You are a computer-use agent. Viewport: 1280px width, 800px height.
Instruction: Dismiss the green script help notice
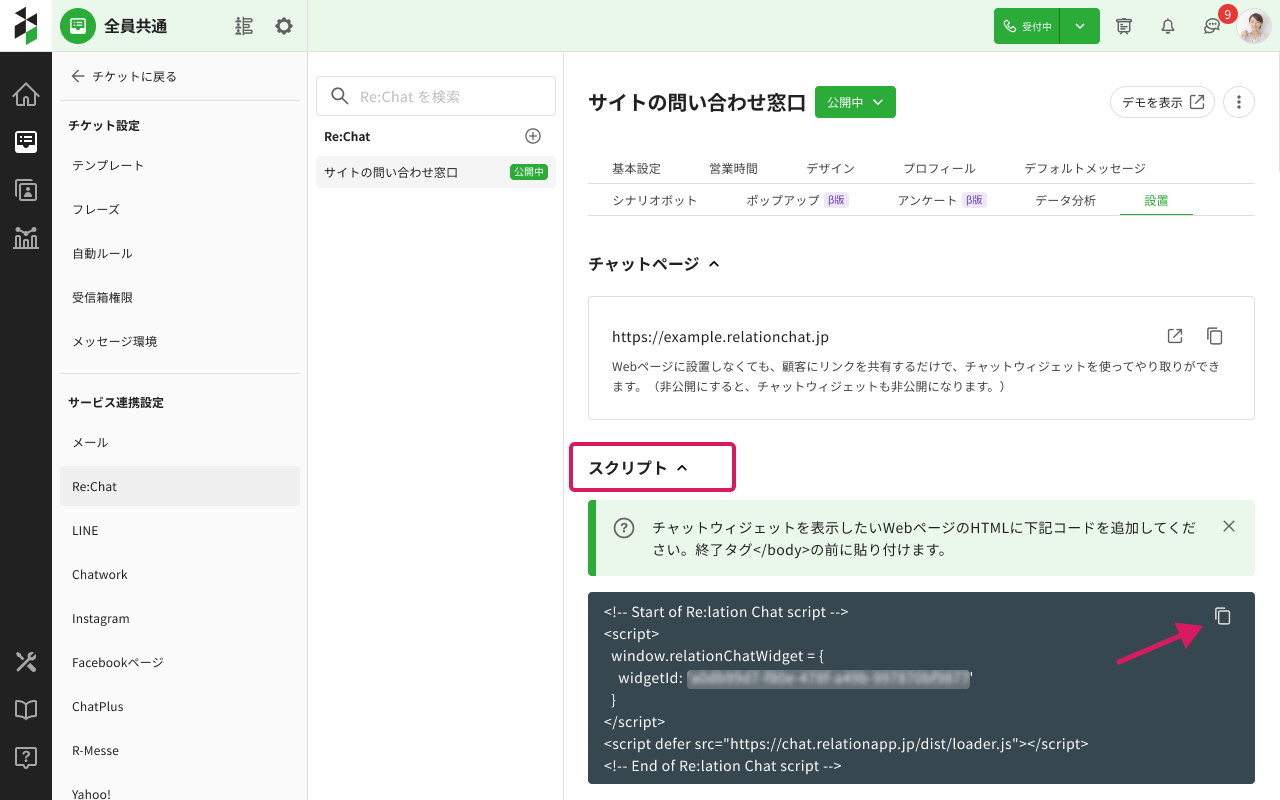click(x=1229, y=526)
